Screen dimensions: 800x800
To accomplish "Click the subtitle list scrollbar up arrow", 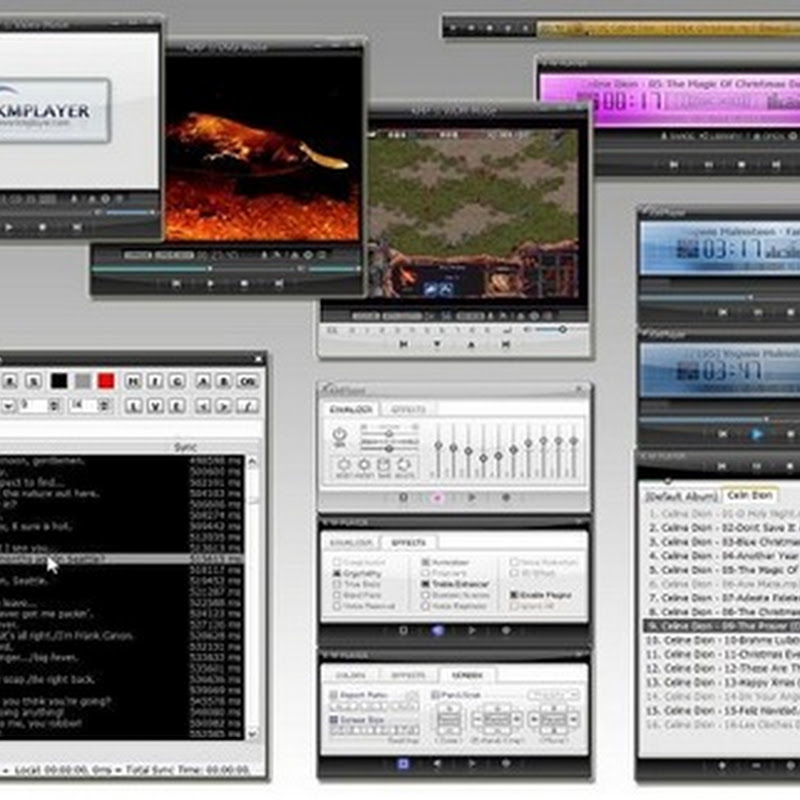I will 252,462.
